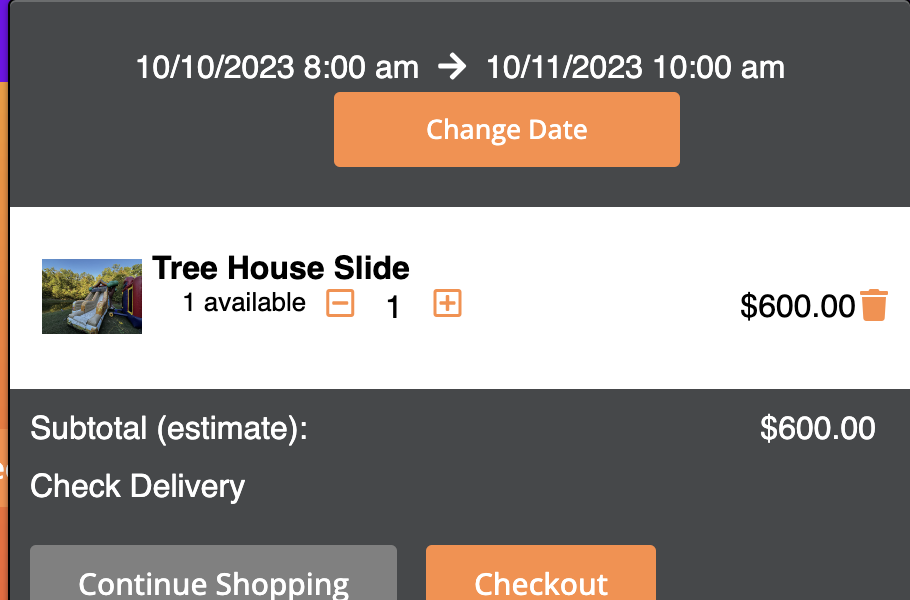Screen dimensions: 910x600
Task: Click the subtotal amount $600.00
Action: (817, 429)
